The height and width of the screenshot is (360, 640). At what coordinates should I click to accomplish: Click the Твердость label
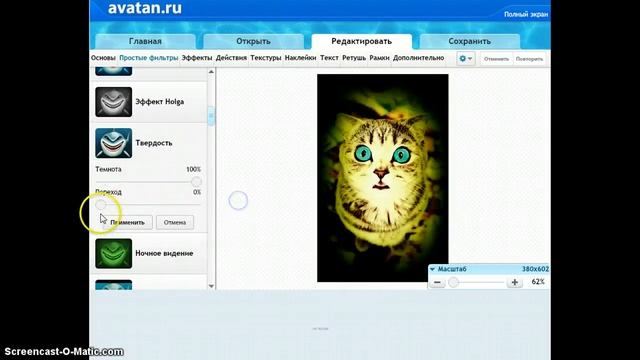[154, 143]
